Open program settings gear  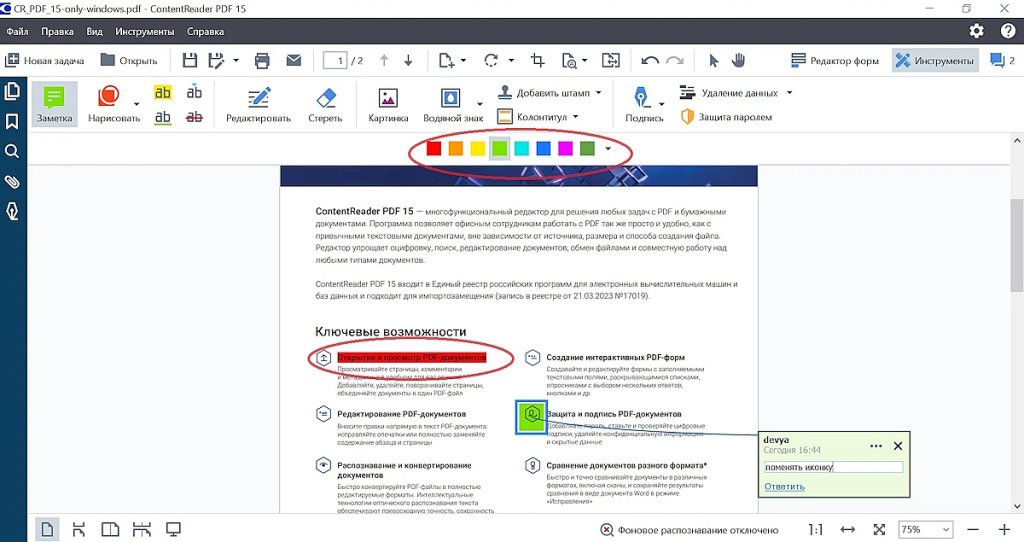point(976,31)
